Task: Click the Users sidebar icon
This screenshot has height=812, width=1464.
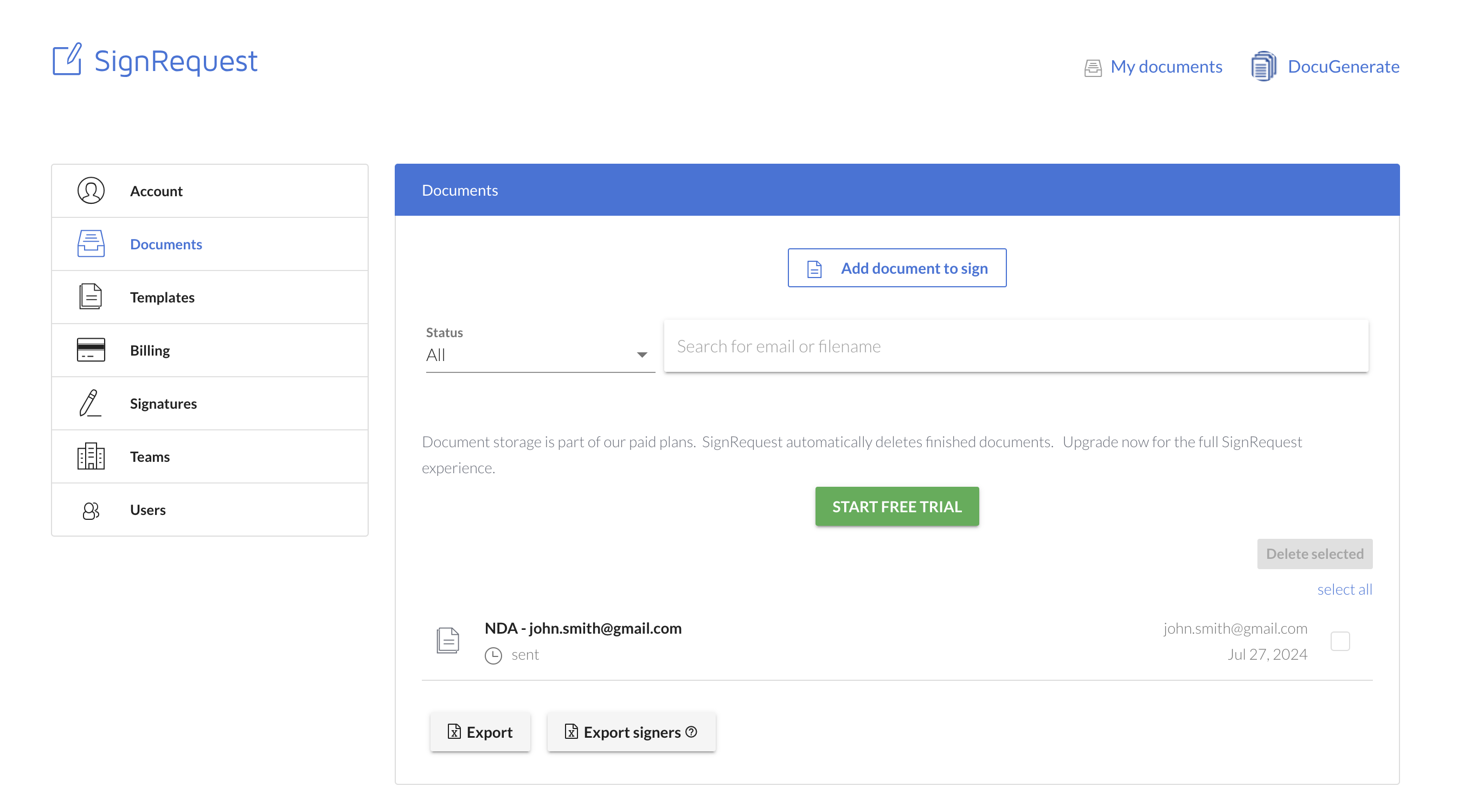Action: coord(90,509)
